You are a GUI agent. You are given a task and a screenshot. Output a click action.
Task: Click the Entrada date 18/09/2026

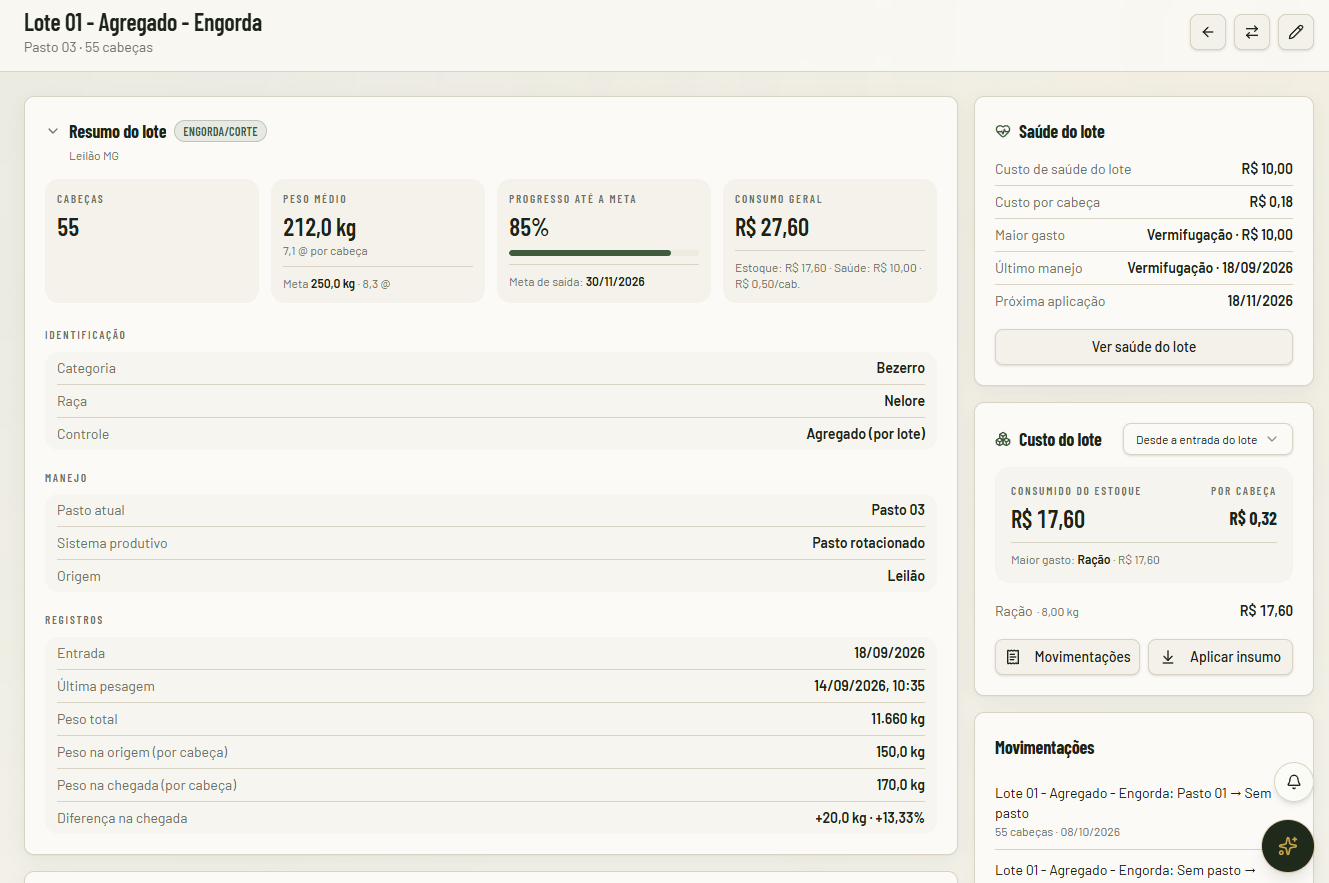[889, 653]
